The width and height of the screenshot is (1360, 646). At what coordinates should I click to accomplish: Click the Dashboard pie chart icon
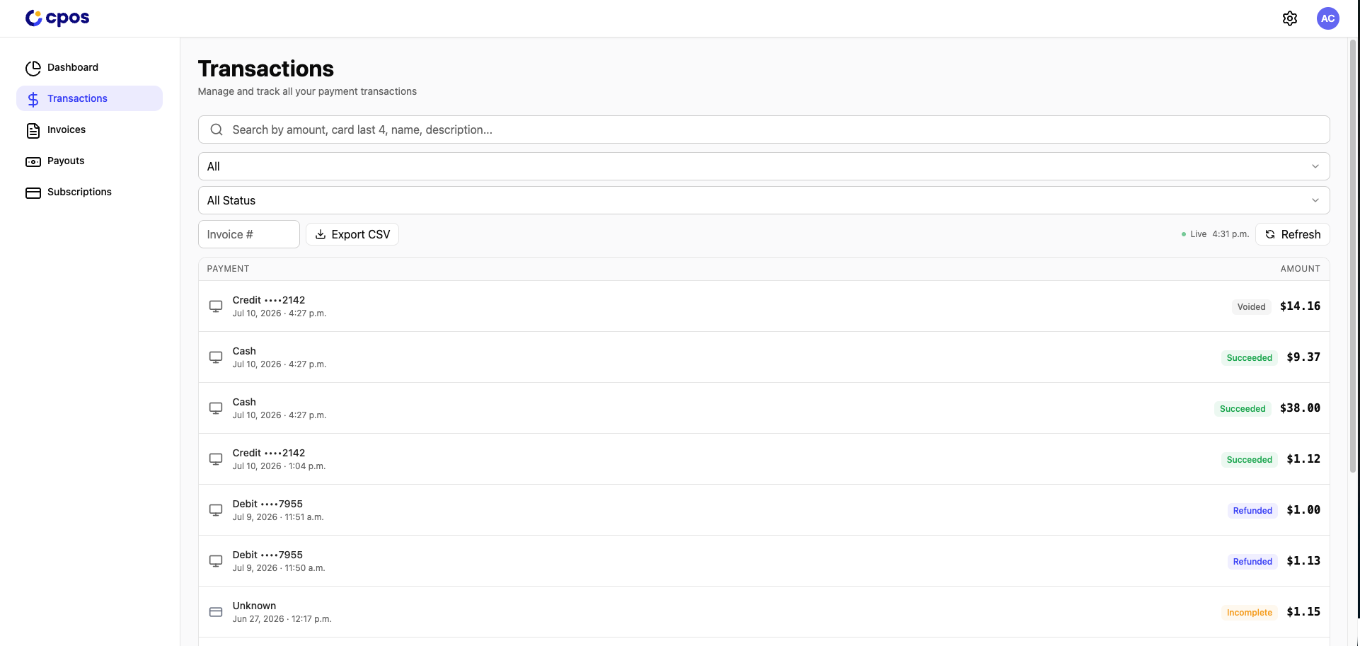(x=33, y=68)
